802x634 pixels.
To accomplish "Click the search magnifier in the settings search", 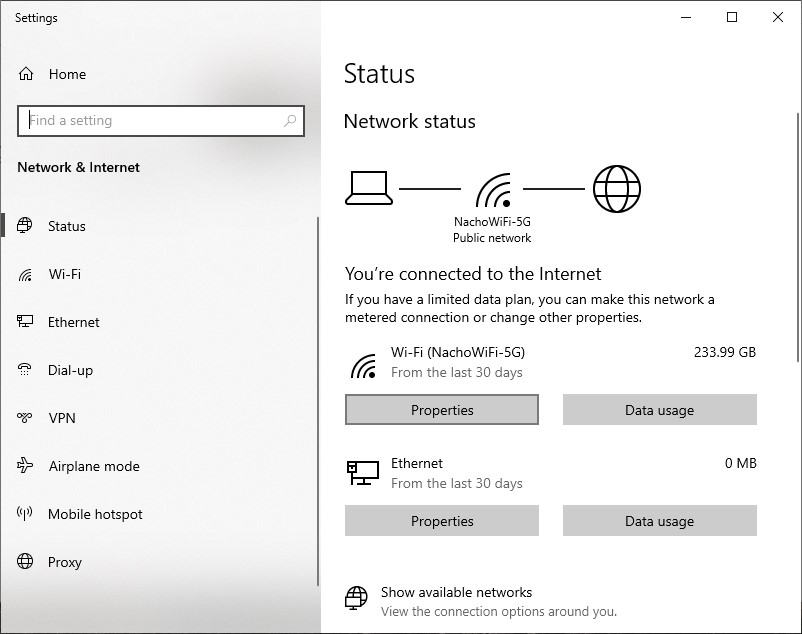I will click(x=291, y=120).
